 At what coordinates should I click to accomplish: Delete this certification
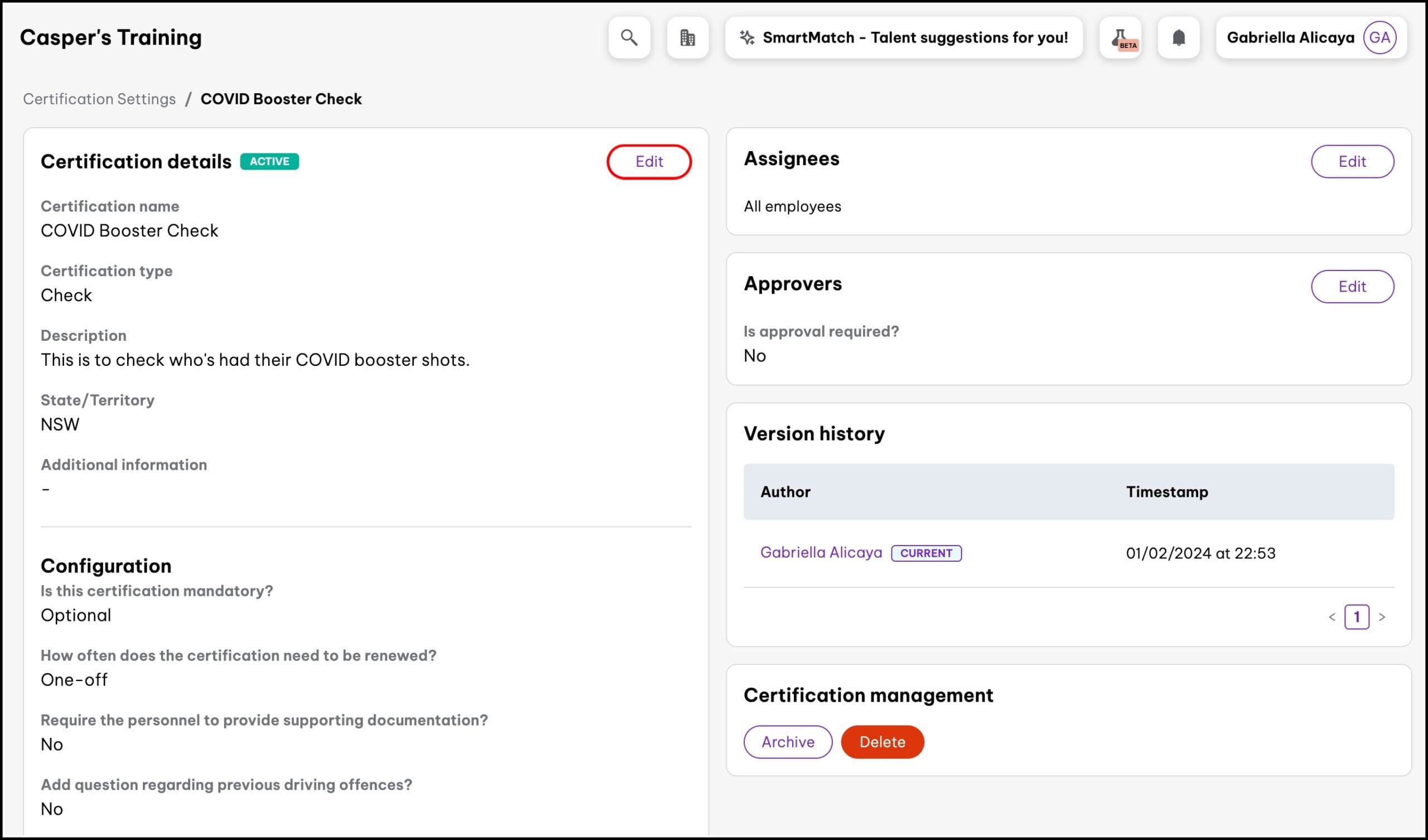point(882,741)
